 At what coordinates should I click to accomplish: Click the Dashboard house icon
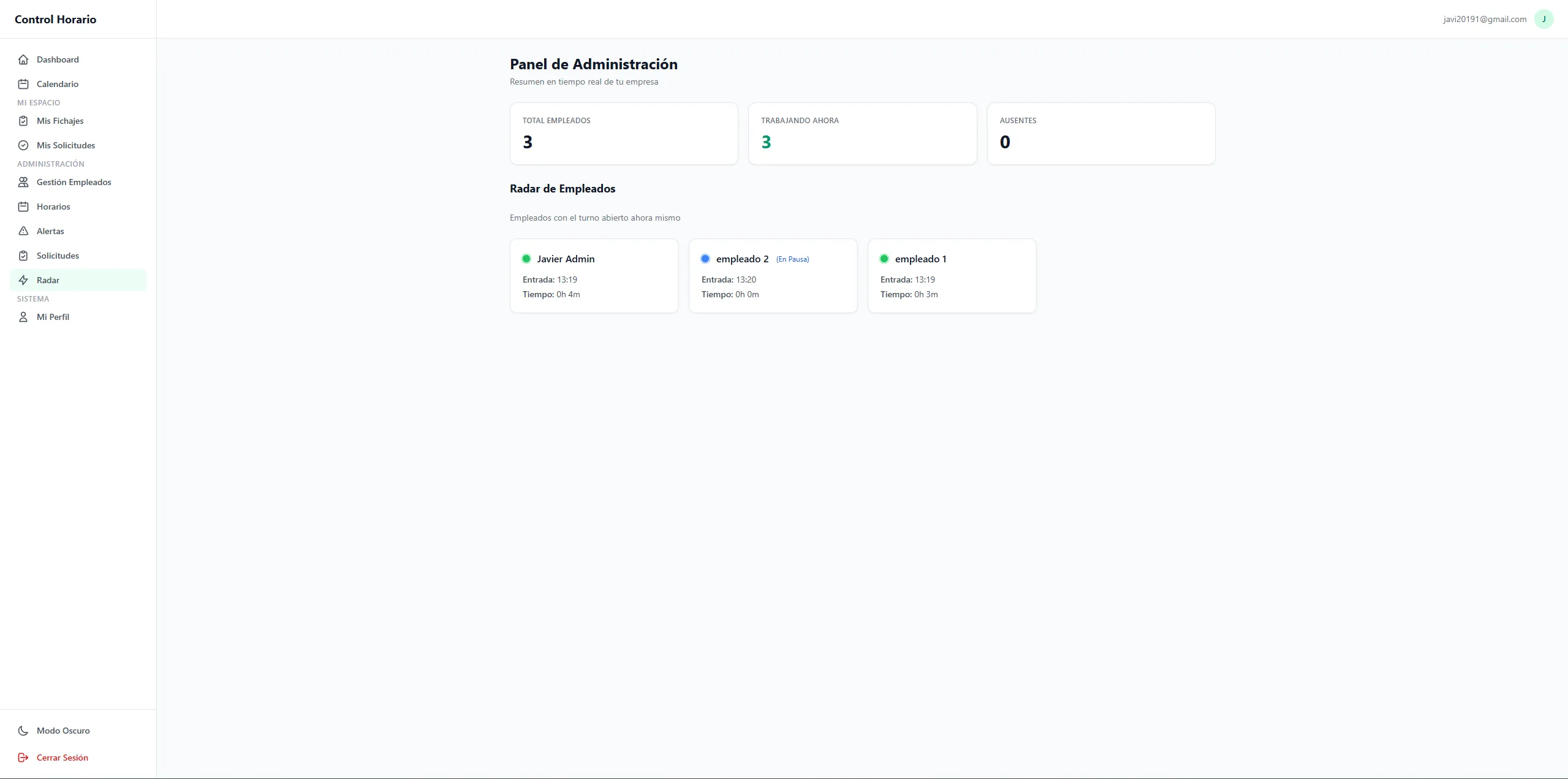click(x=23, y=59)
